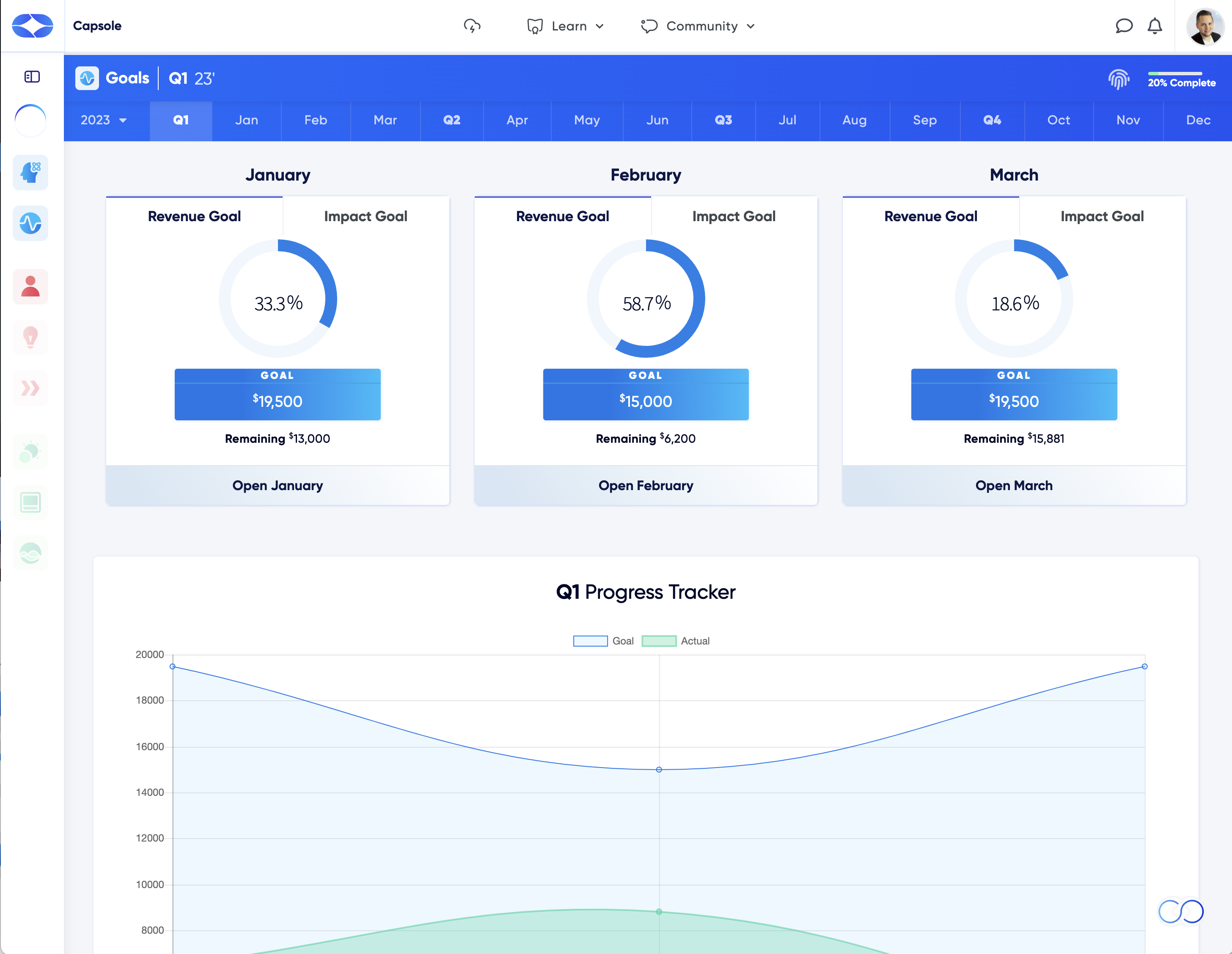The height and width of the screenshot is (954, 1232).
Task: Click the Open February button
Action: pos(646,485)
